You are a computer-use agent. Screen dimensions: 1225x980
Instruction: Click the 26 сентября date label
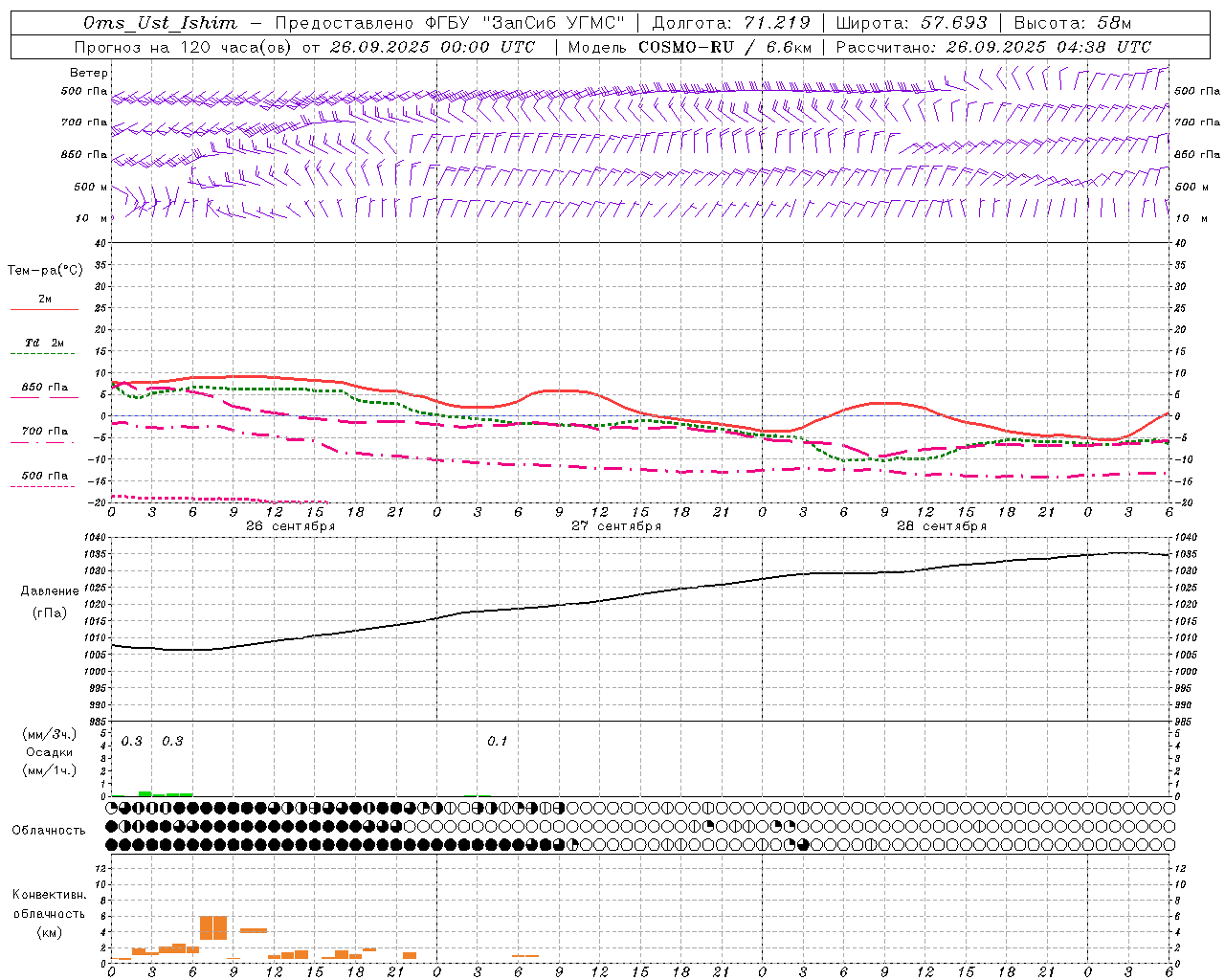[290, 526]
